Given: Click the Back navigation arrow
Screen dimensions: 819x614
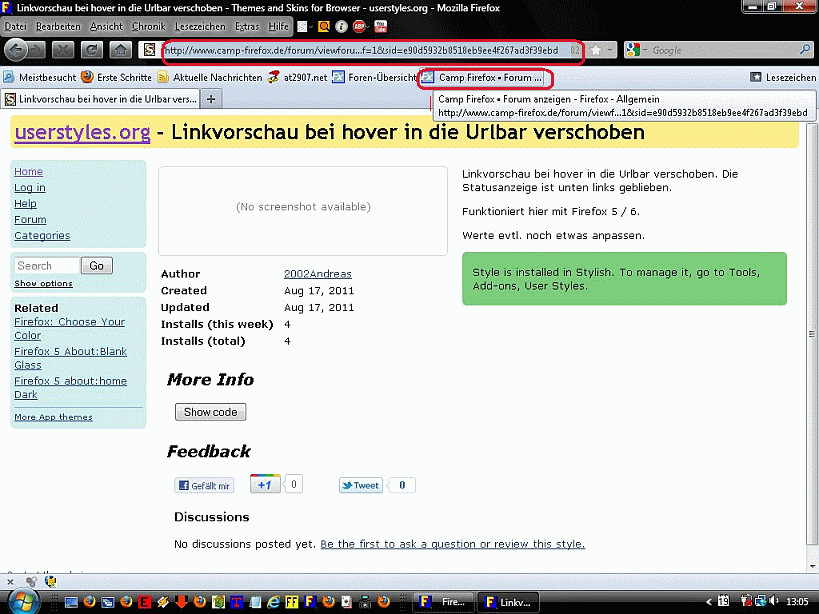Looking at the screenshot, I should (x=15, y=50).
